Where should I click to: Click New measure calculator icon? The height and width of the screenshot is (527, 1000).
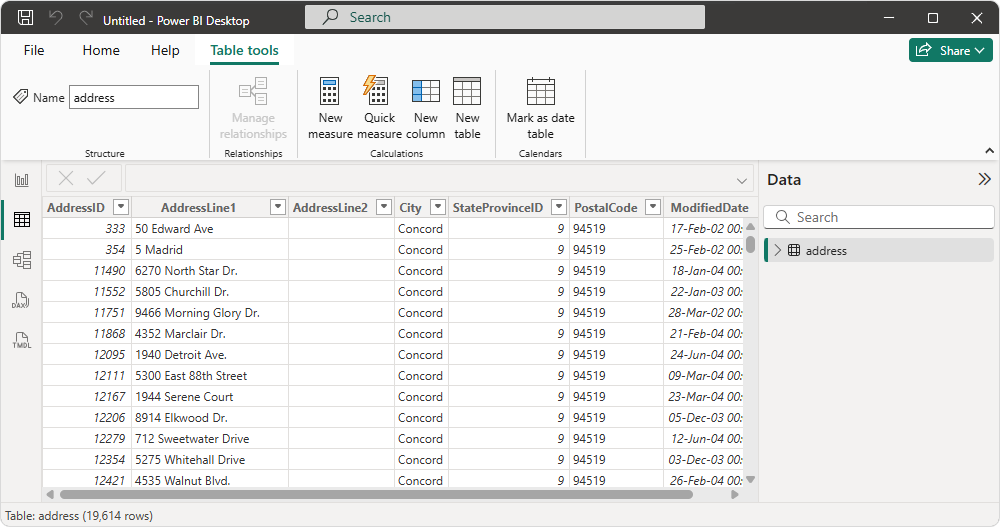(x=330, y=92)
